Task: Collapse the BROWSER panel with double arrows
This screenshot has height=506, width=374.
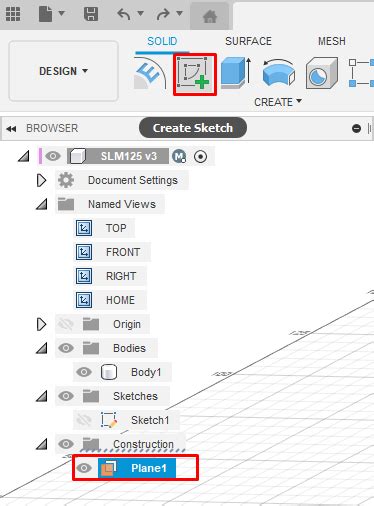Action: 11,129
